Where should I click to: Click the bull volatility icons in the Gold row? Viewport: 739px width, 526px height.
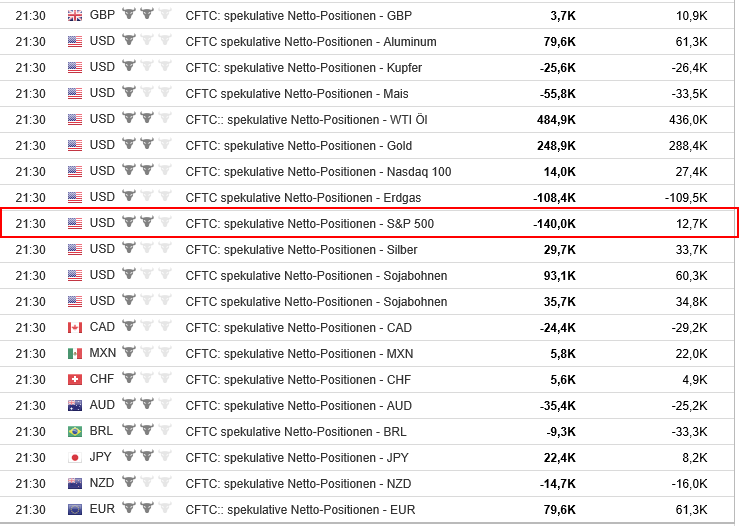146,145
